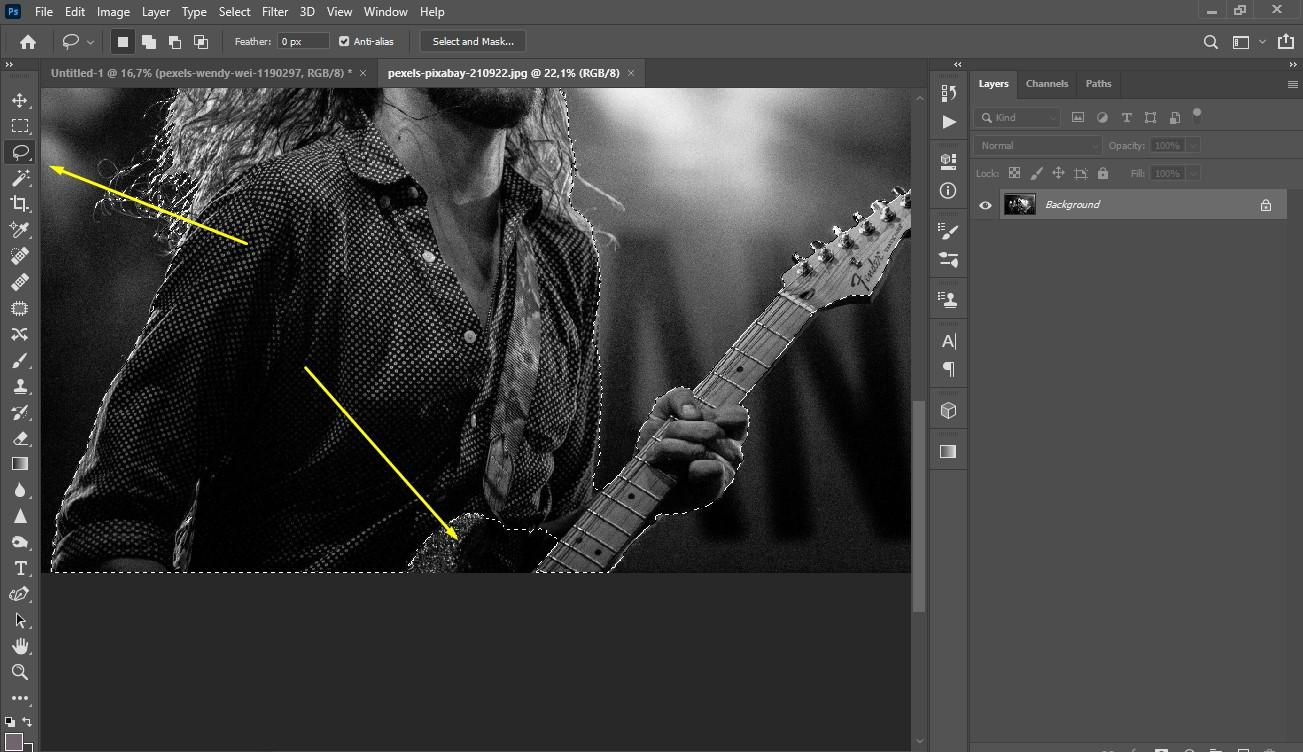This screenshot has width=1303, height=752.
Task: Switch to the Channels tab
Action: point(1046,84)
